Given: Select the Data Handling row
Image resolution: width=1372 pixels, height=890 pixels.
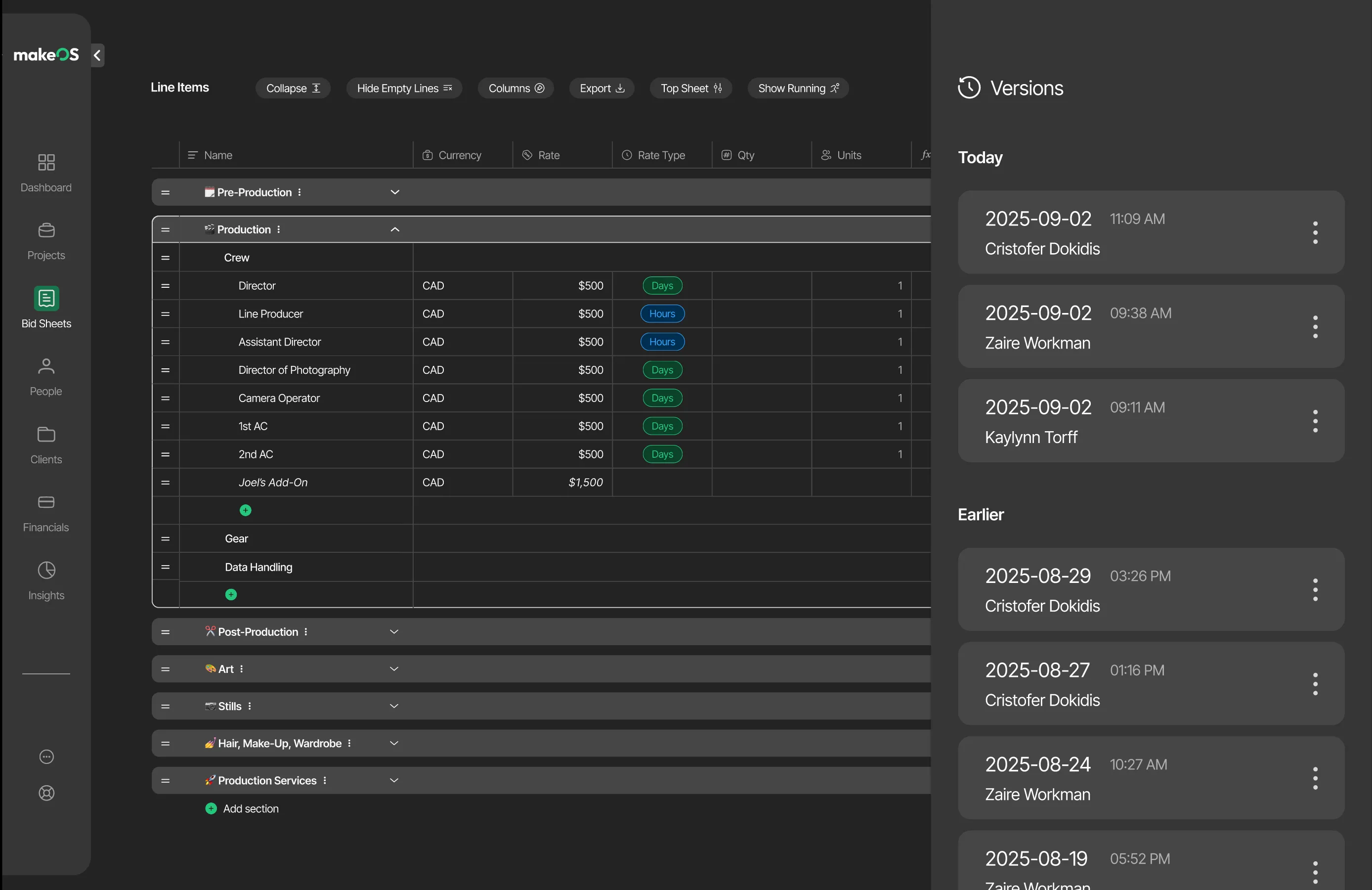Looking at the screenshot, I should point(541,567).
